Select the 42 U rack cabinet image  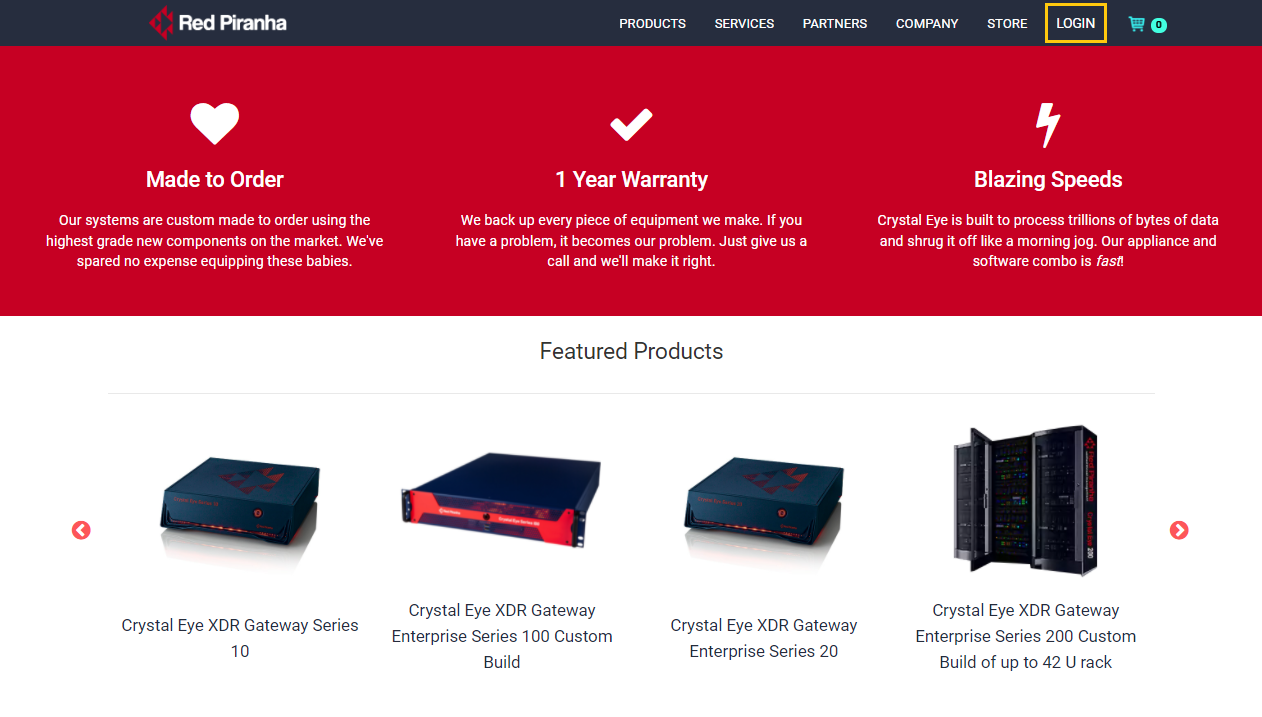[x=1026, y=501]
